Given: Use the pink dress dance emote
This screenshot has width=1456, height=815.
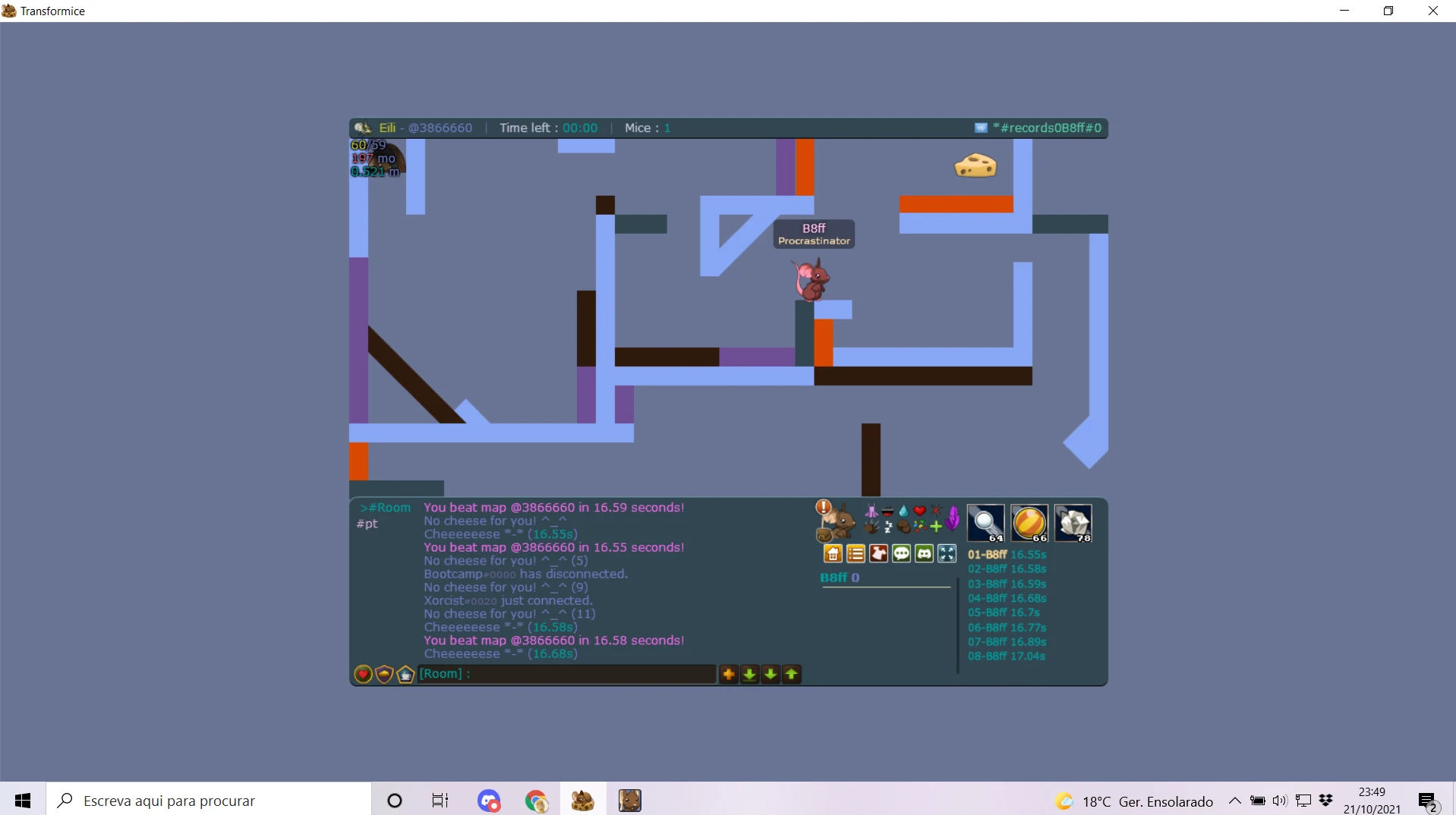Looking at the screenshot, I should point(871,511).
